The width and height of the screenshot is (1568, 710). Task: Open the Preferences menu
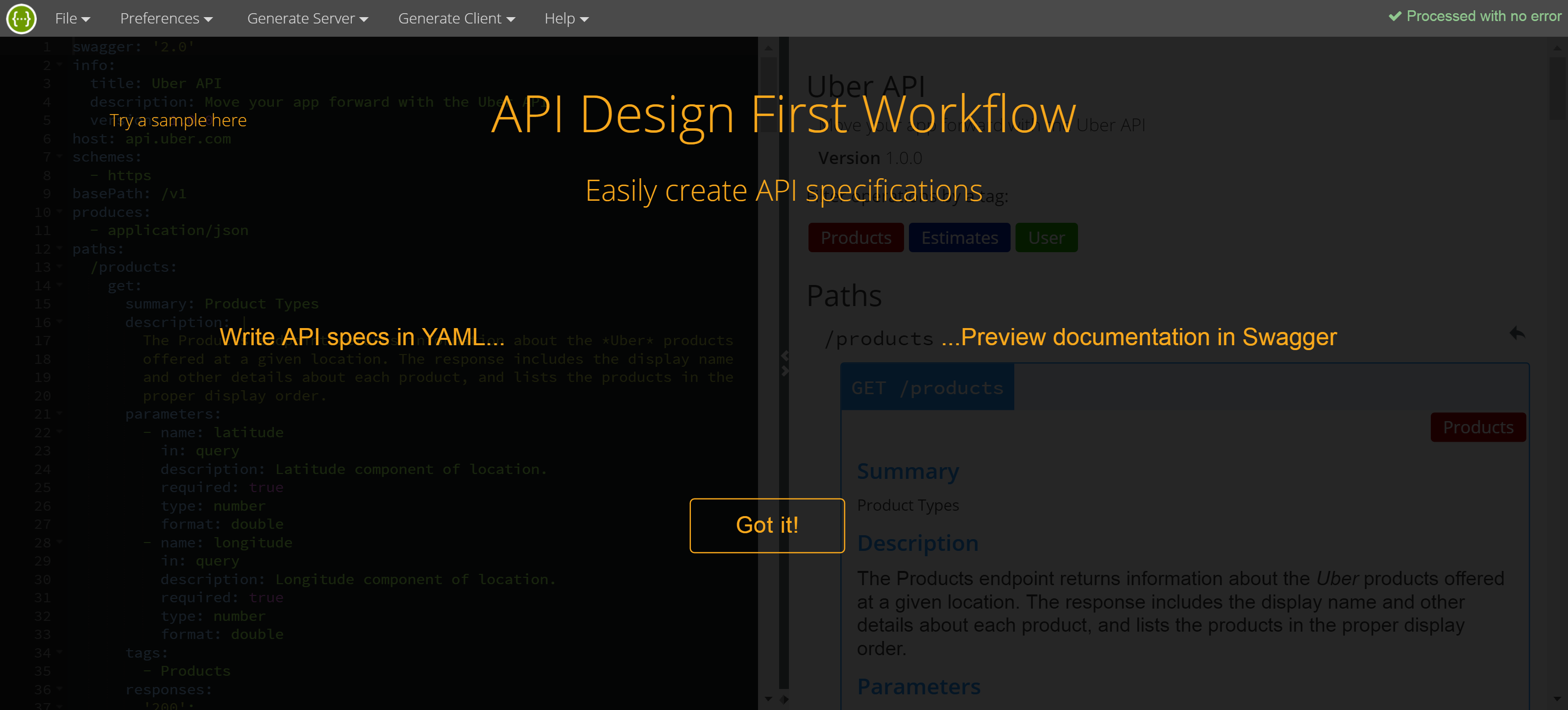pos(166,19)
